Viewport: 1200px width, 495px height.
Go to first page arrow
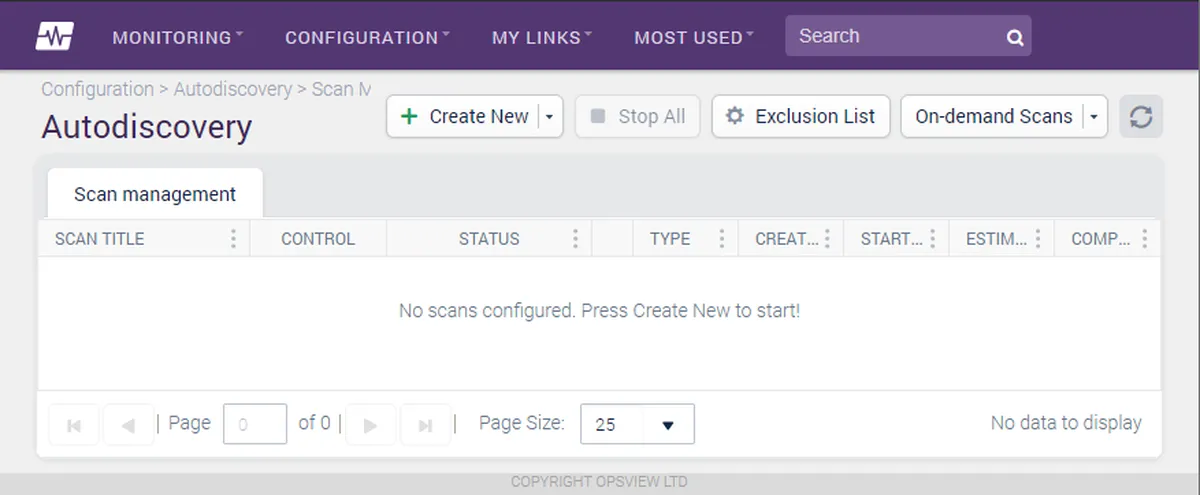pos(74,425)
